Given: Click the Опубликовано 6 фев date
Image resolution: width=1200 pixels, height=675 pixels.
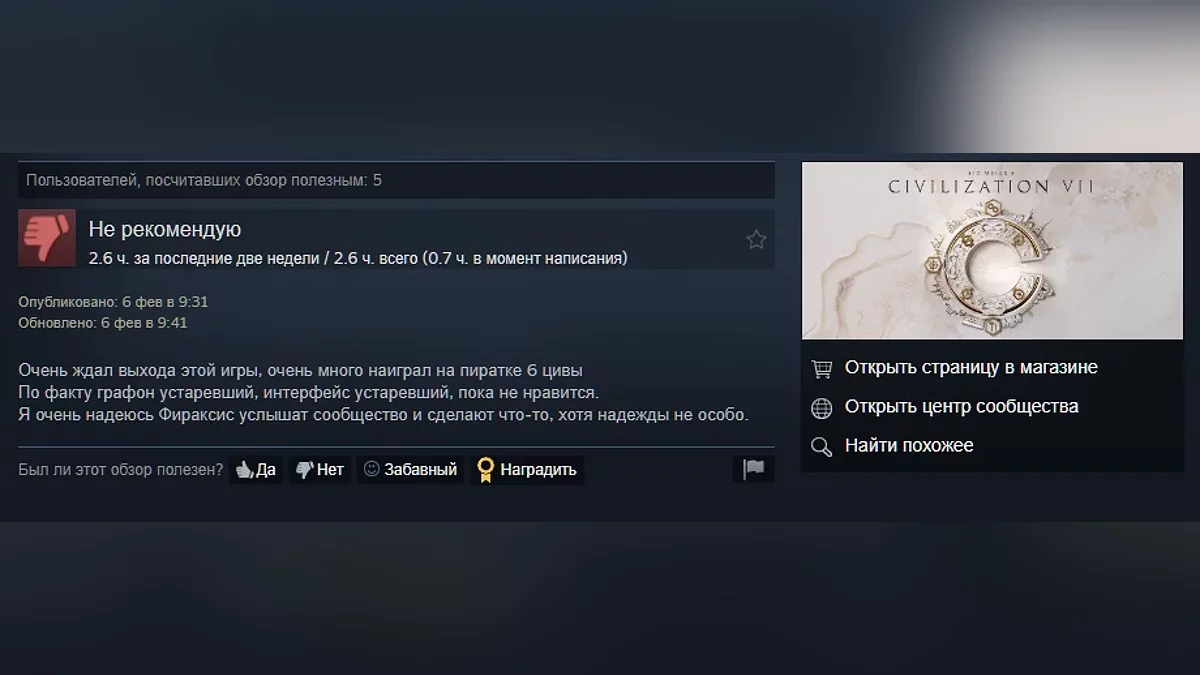Looking at the screenshot, I should tap(113, 301).
